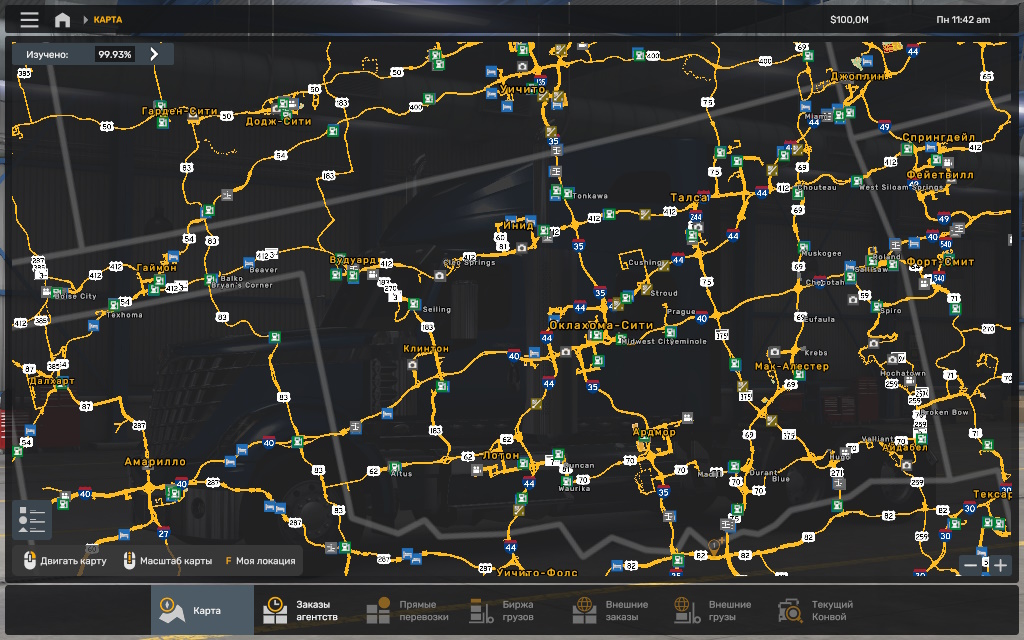Click the $100,0M balance display
This screenshot has width=1024, height=640.
(x=849, y=20)
